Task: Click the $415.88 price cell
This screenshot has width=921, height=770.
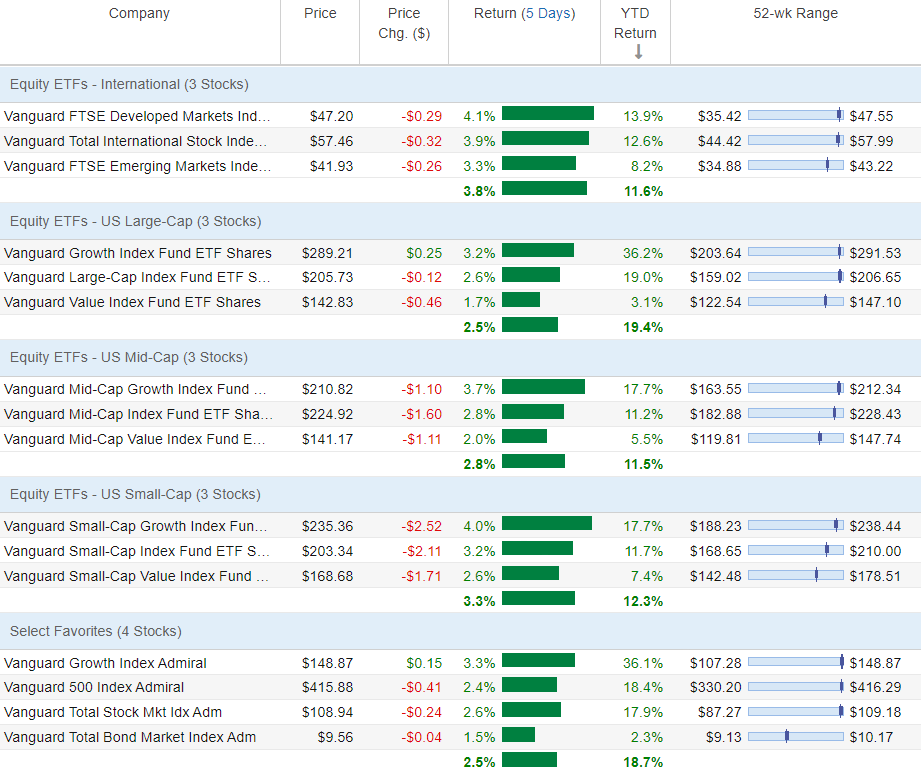Action: click(327, 687)
